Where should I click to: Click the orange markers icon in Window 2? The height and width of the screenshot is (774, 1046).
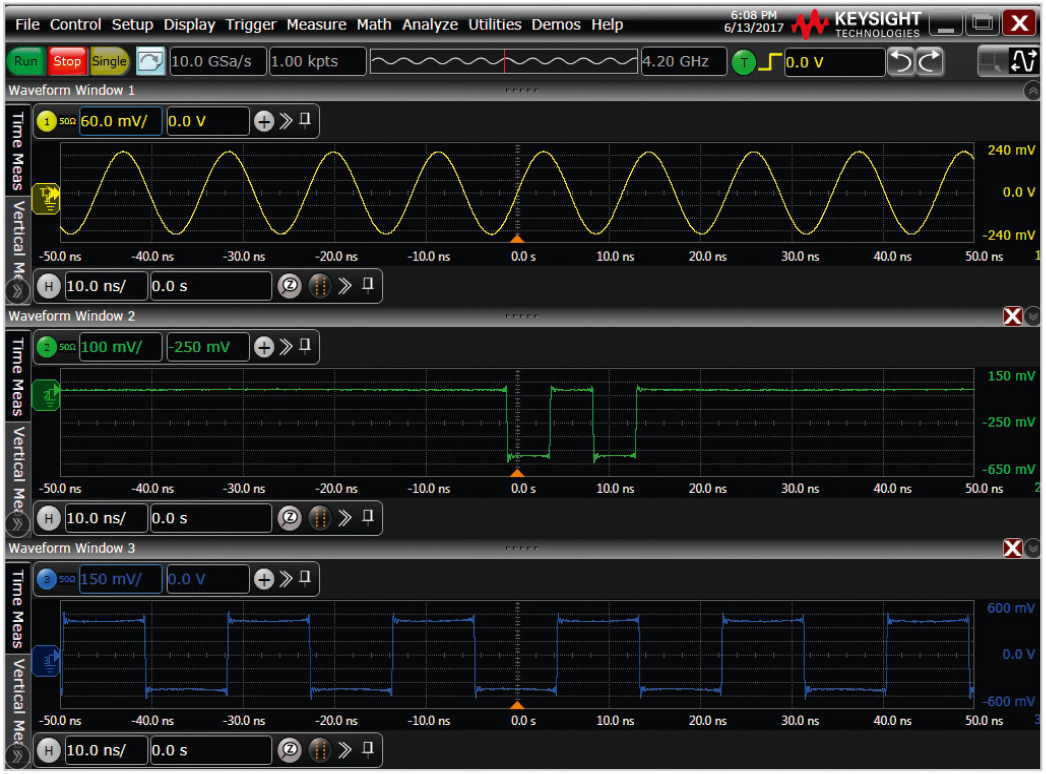point(320,518)
